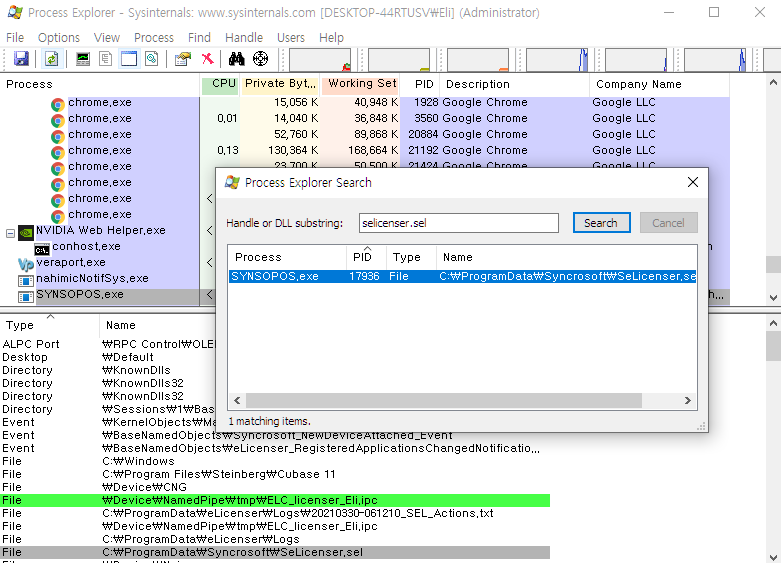This screenshot has width=781, height=563.
Task: Sort search results by Process column
Action: [x=287, y=257]
